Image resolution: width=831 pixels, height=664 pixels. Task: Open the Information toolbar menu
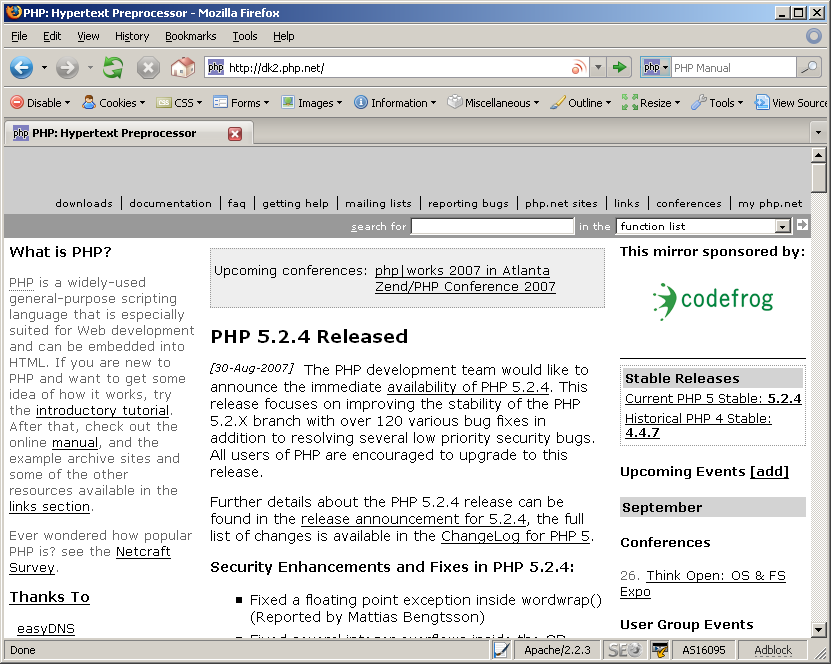click(395, 103)
